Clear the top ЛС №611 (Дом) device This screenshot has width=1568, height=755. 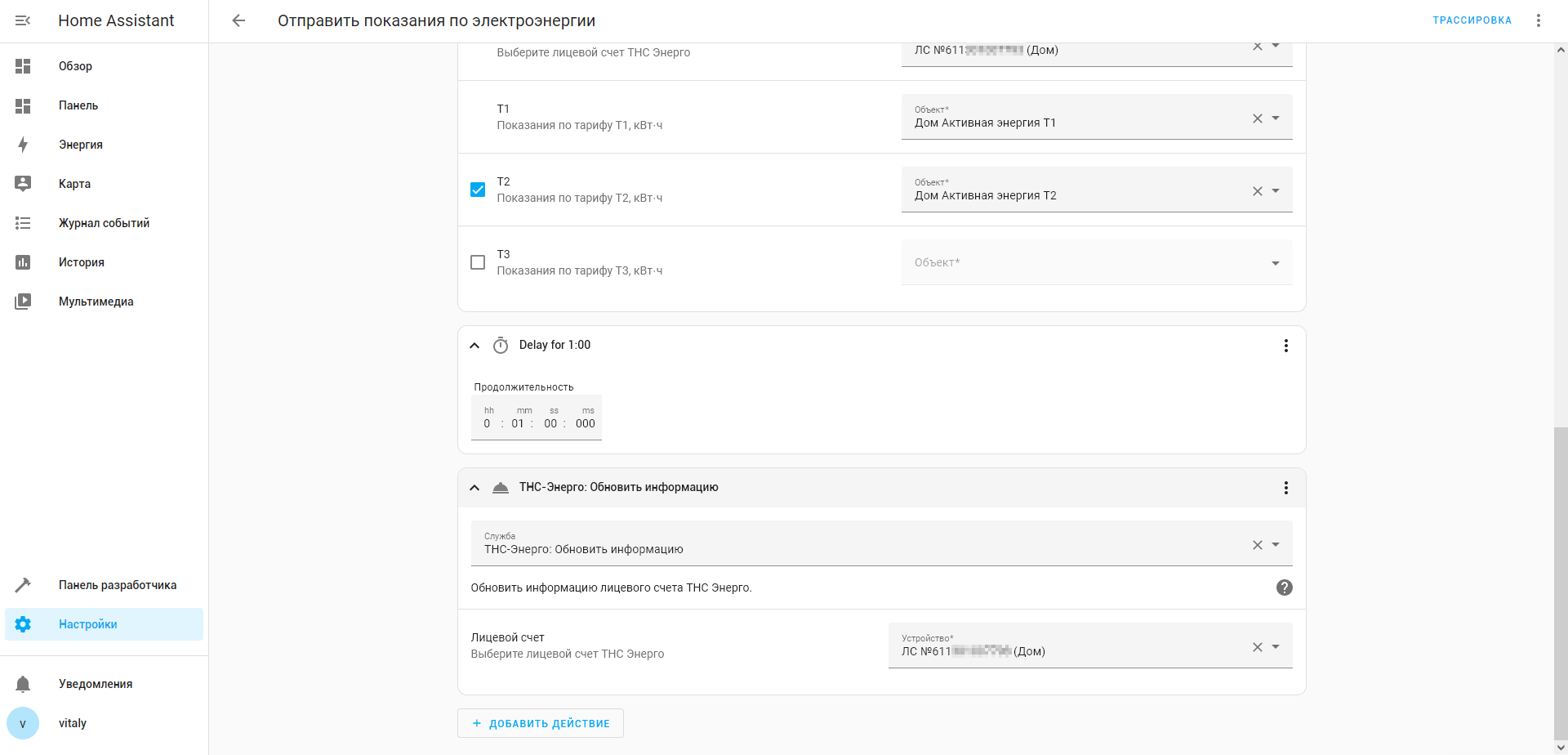pyautogui.click(x=1258, y=47)
